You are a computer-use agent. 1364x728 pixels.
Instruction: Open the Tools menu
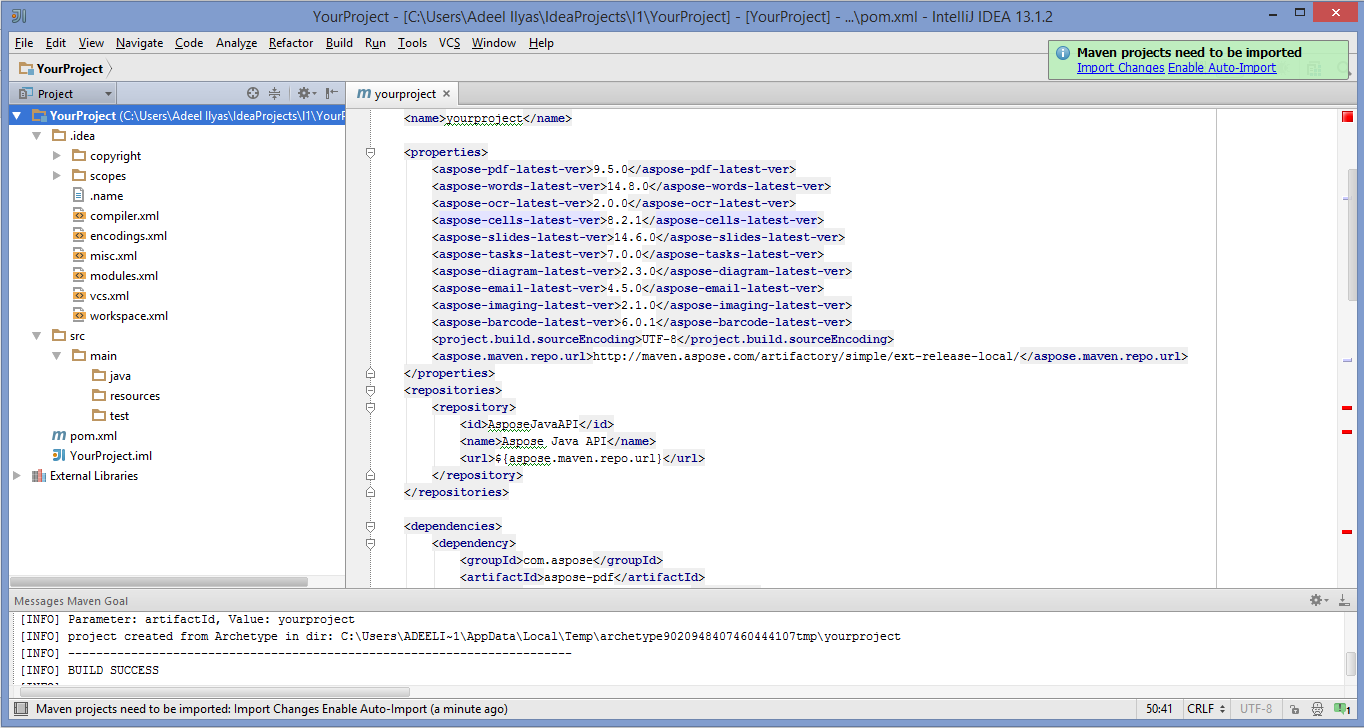click(412, 43)
